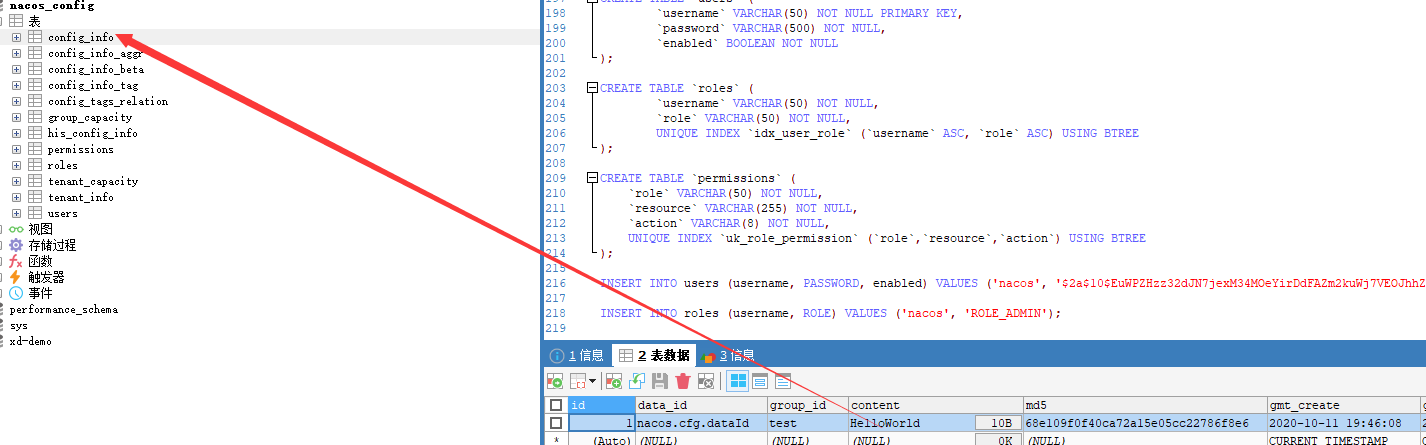Select the sys database
1426x445 pixels.
coord(19,325)
